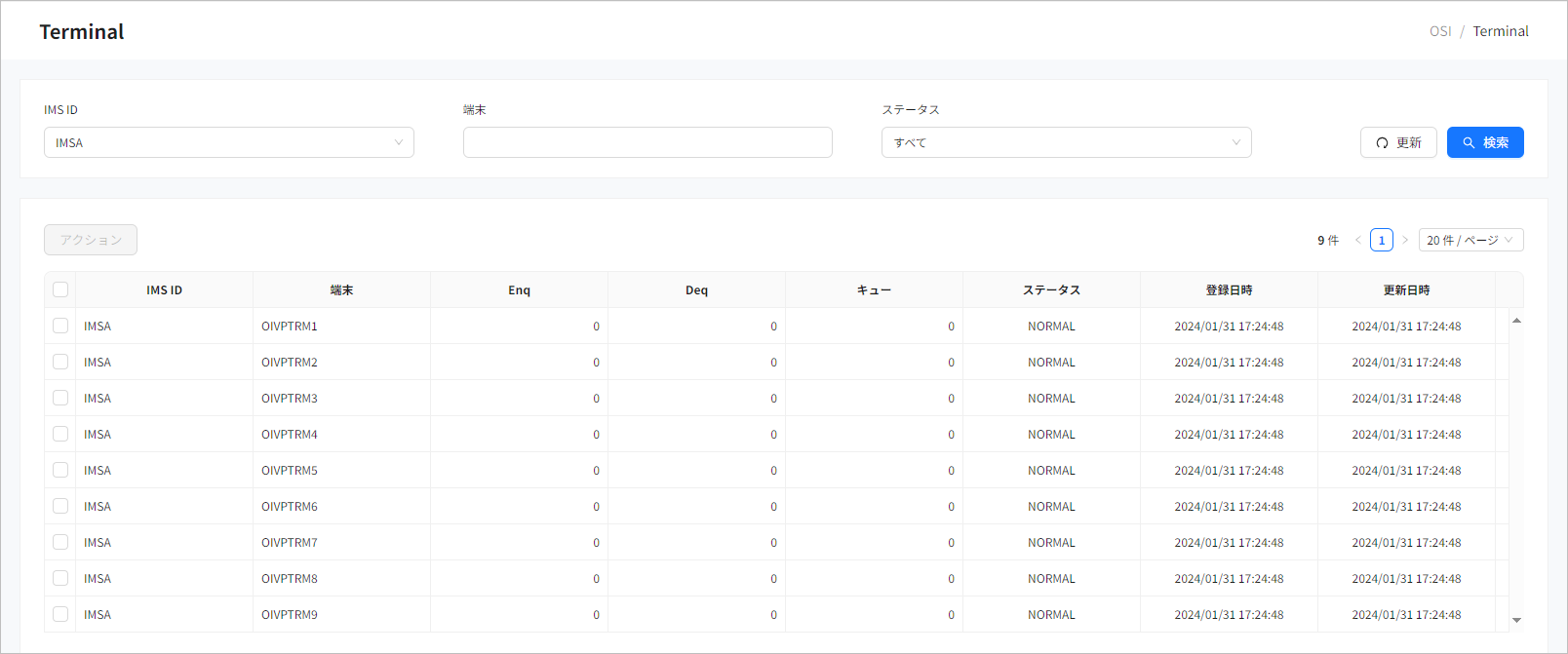The image size is (1568, 654).
Task: Click the Enq column header
Action: click(x=519, y=289)
